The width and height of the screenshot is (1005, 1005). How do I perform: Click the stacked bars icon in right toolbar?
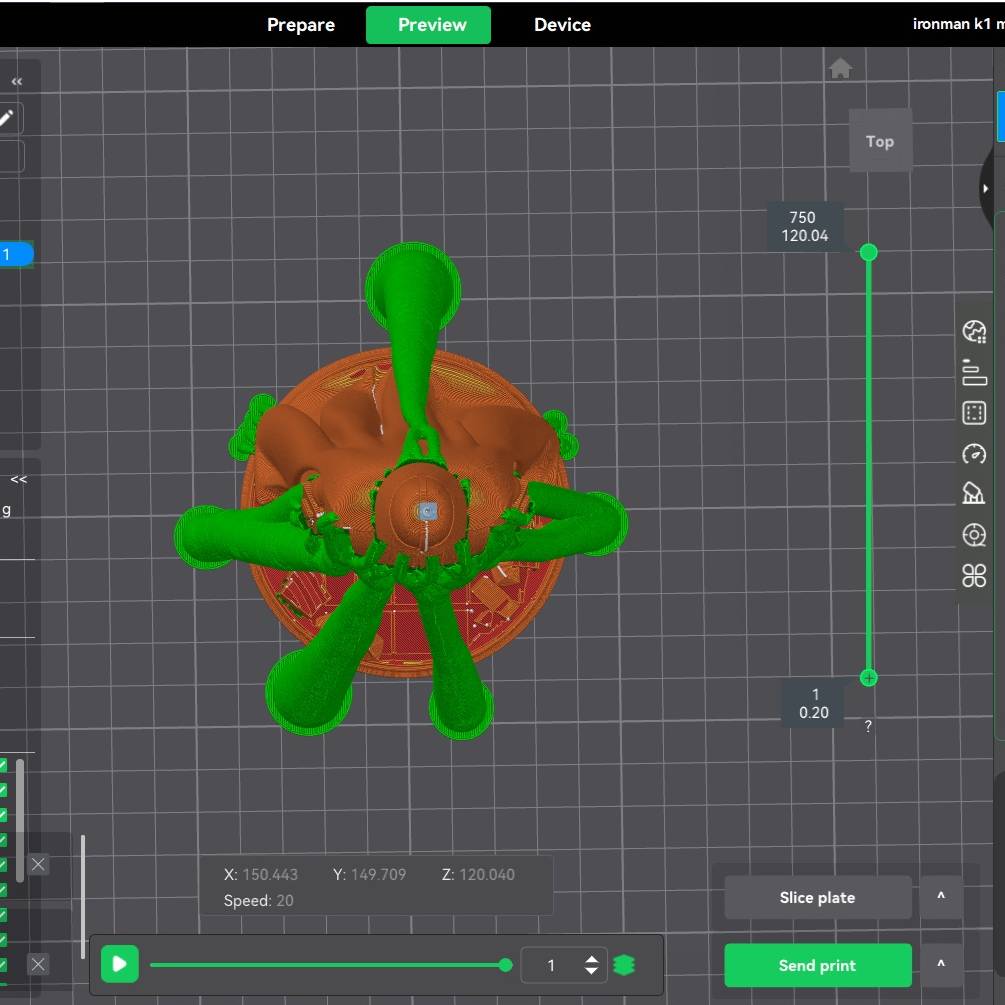point(974,372)
